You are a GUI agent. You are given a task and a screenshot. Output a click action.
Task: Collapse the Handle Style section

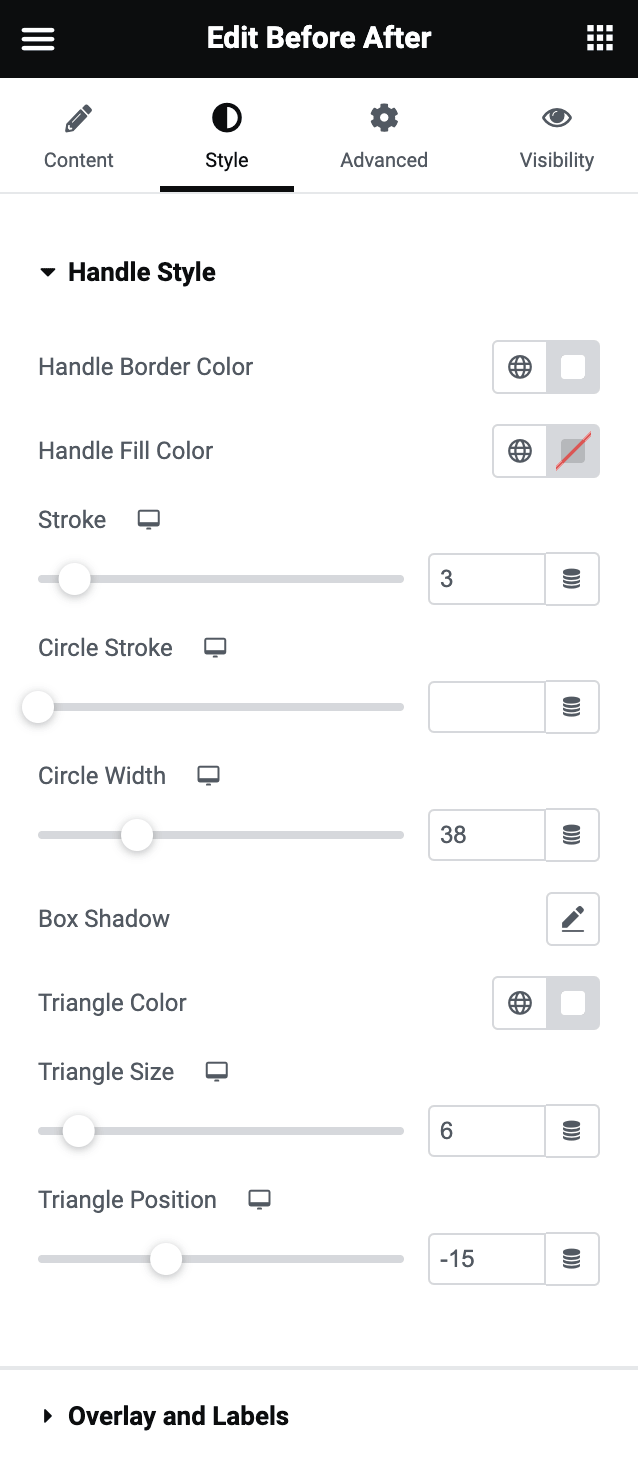point(127,273)
